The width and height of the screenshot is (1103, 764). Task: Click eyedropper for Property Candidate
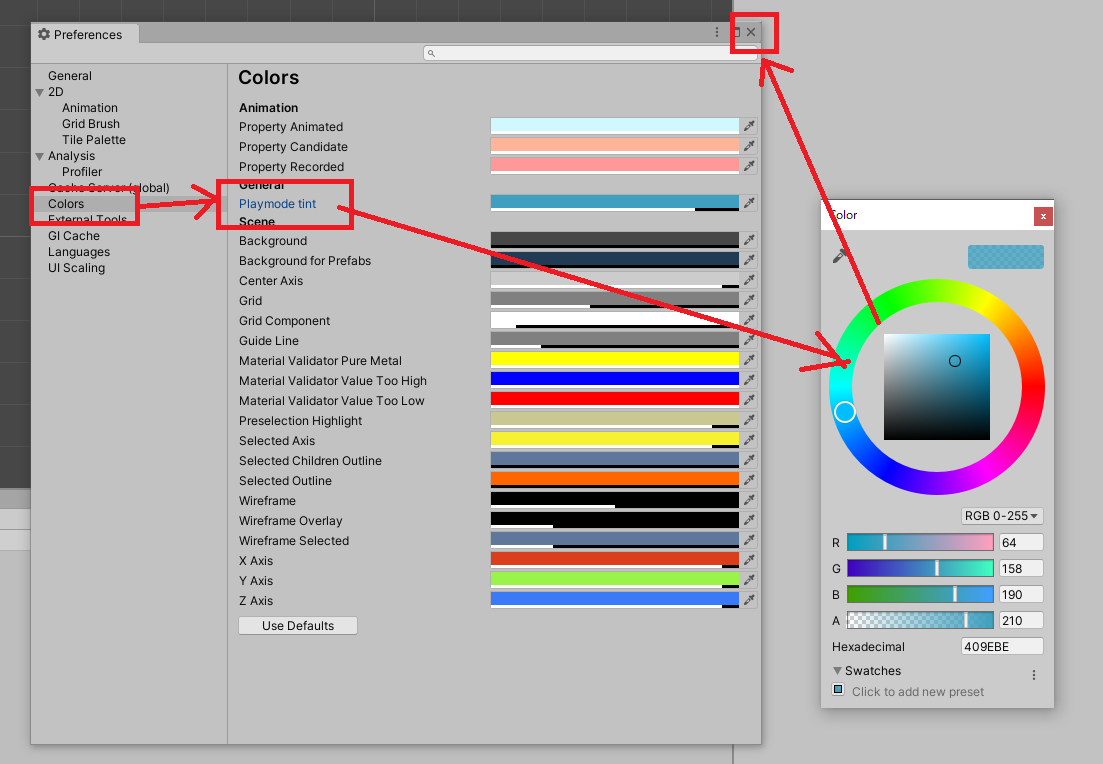[x=749, y=146]
